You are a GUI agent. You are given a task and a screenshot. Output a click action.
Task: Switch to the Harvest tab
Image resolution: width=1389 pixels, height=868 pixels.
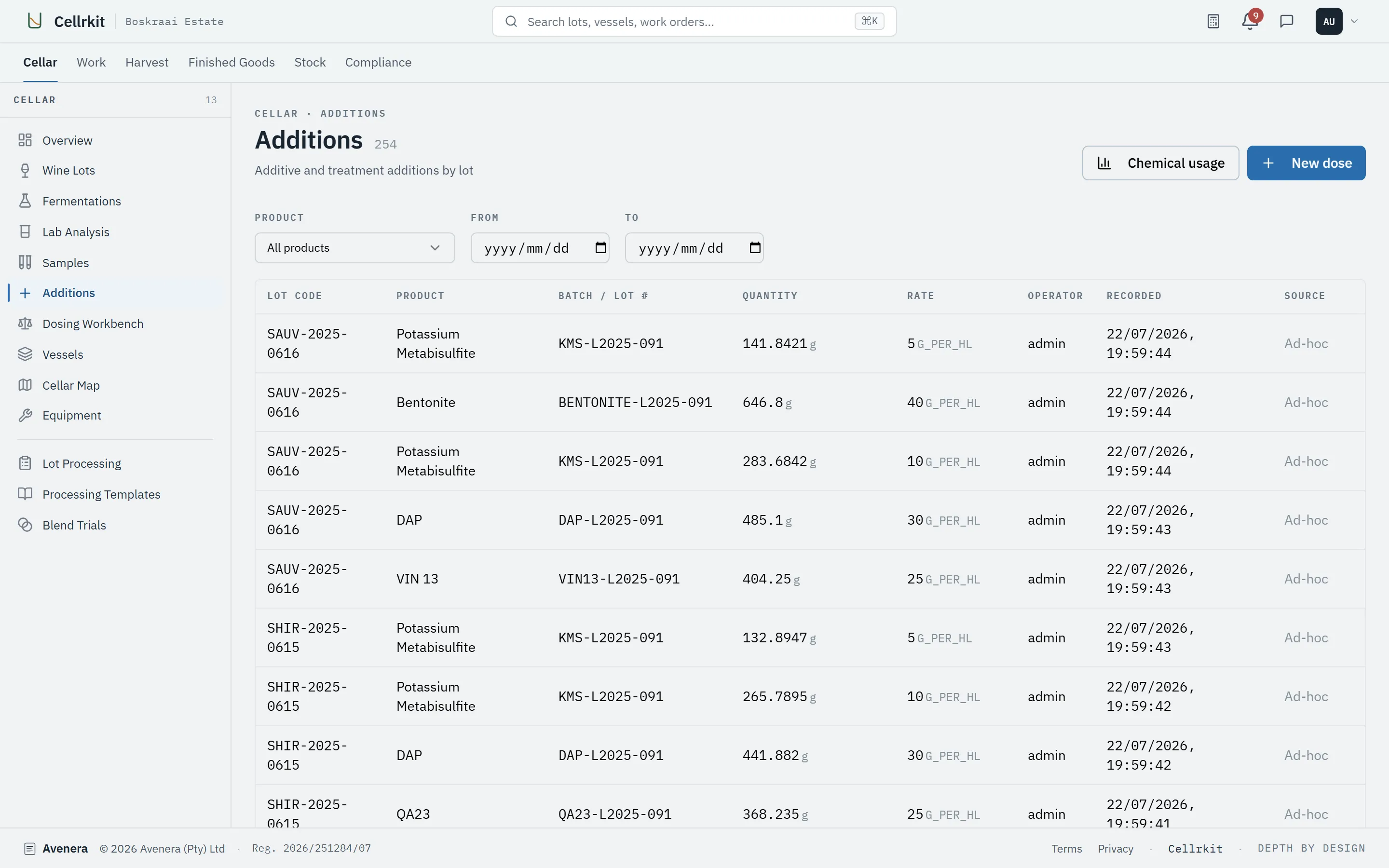click(147, 62)
